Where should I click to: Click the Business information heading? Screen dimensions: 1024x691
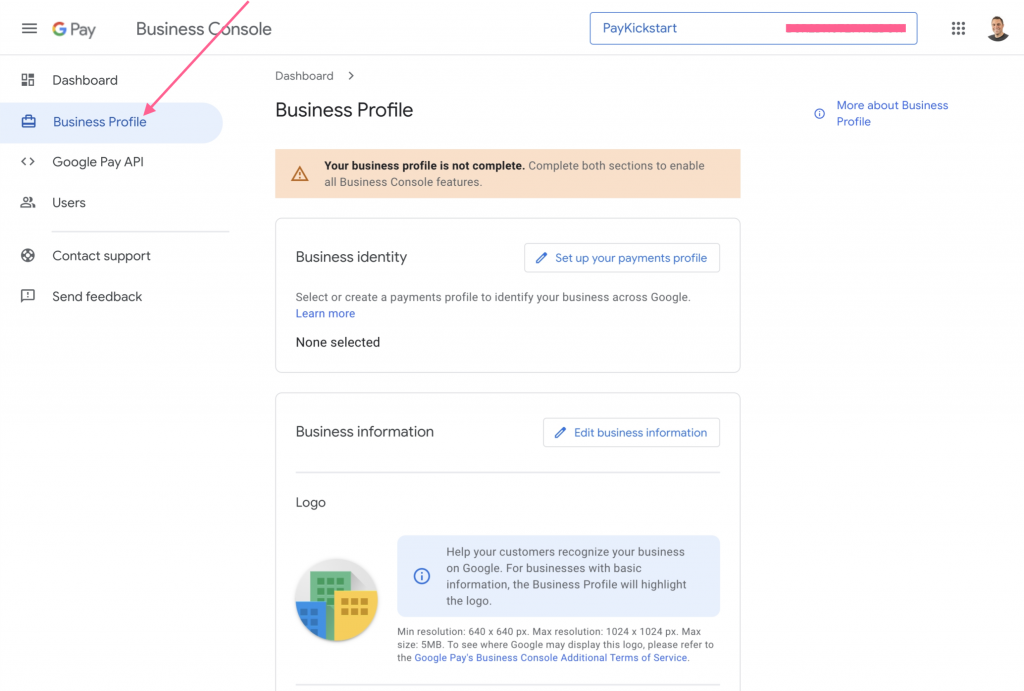[364, 432]
